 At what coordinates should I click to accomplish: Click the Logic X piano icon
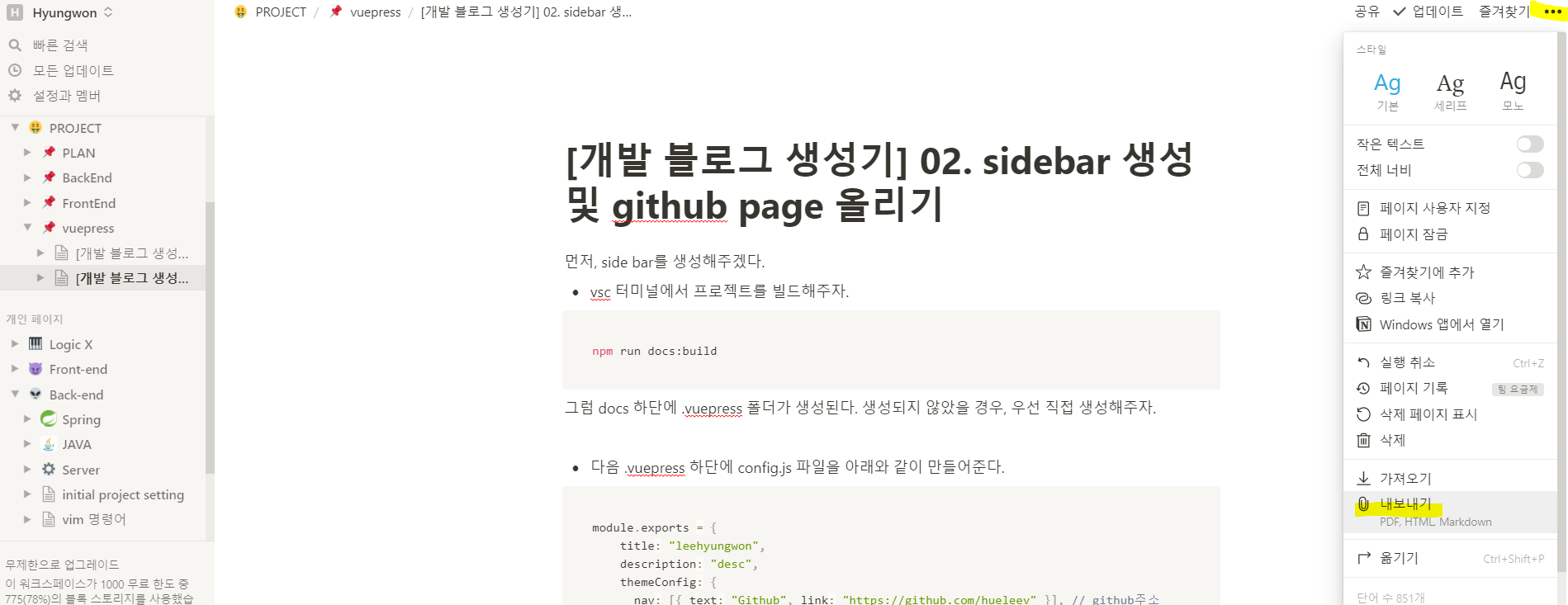pos(36,344)
